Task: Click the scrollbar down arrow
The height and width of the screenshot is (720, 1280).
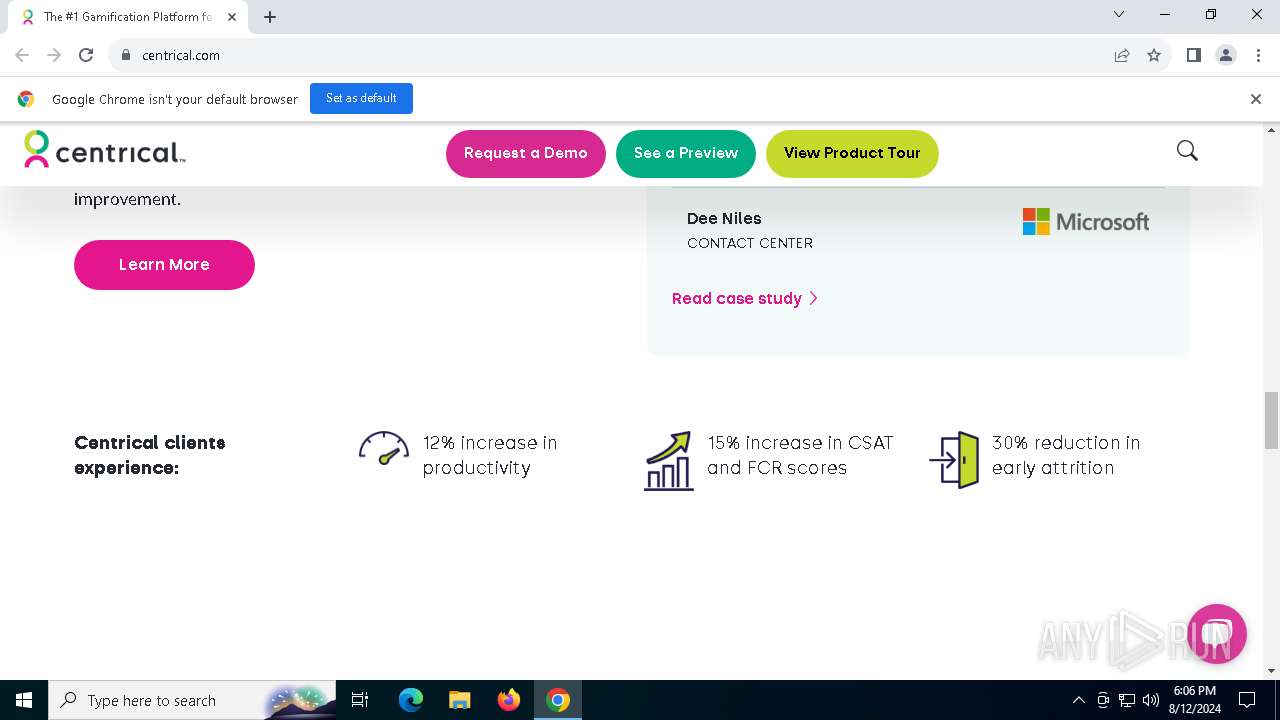Action: click(x=1272, y=671)
